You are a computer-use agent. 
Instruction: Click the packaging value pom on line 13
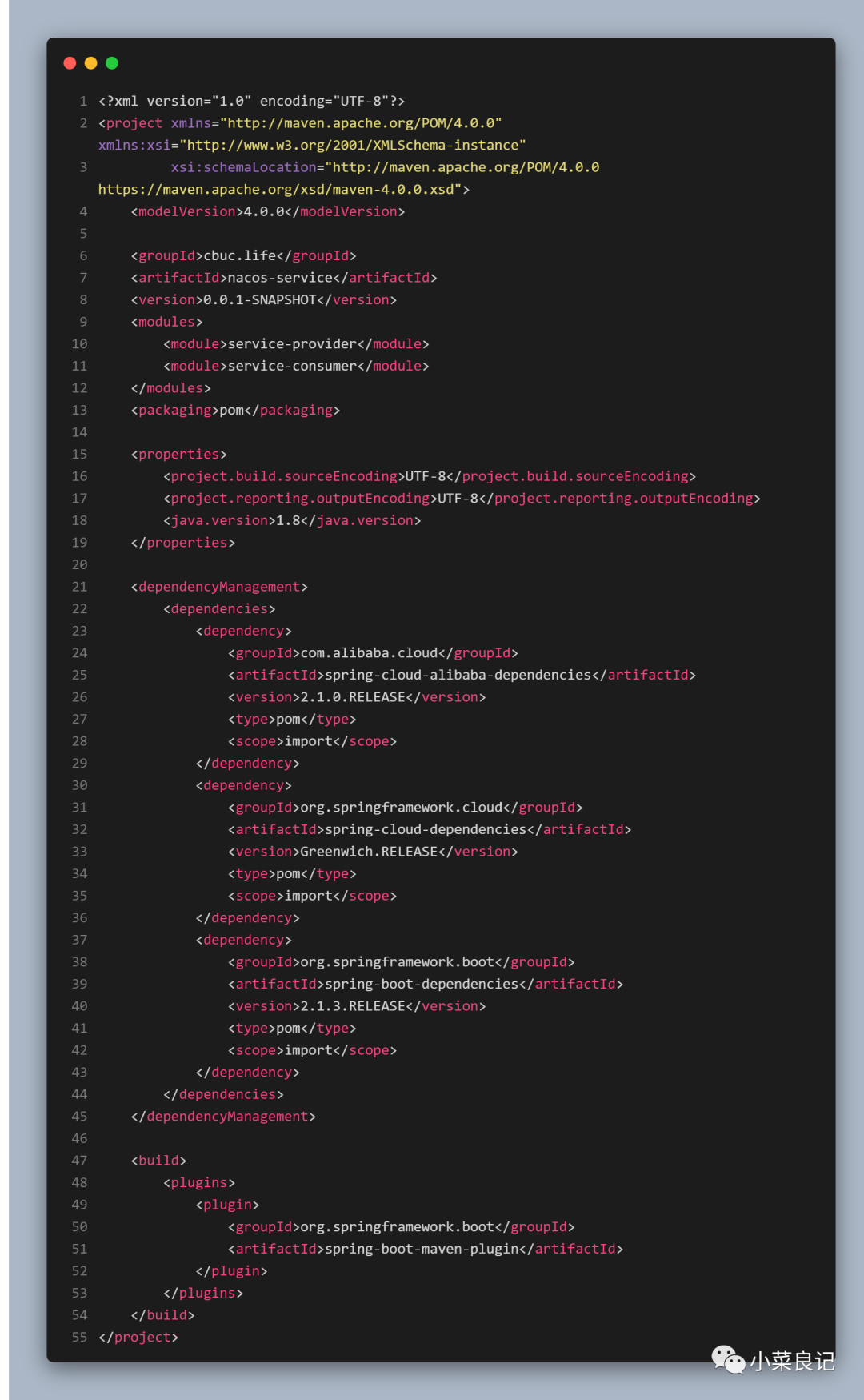click(232, 410)
